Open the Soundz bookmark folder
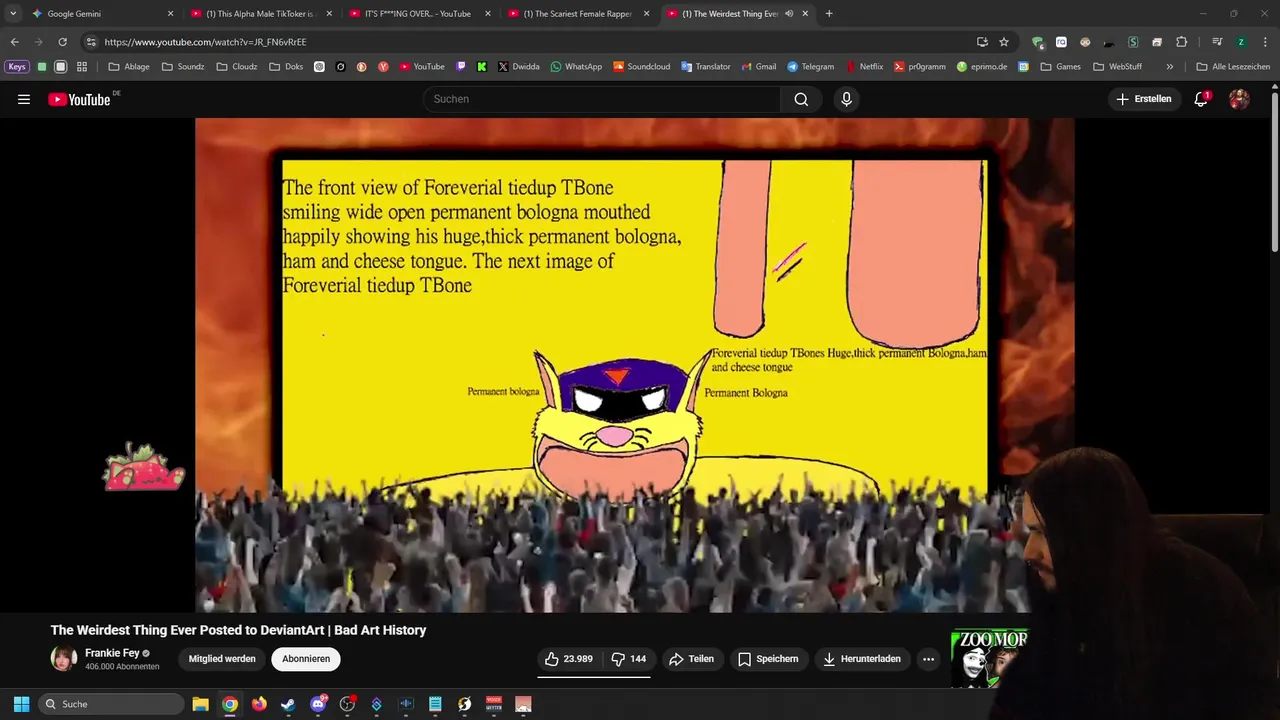1280x720 pixels. point(183,67)
